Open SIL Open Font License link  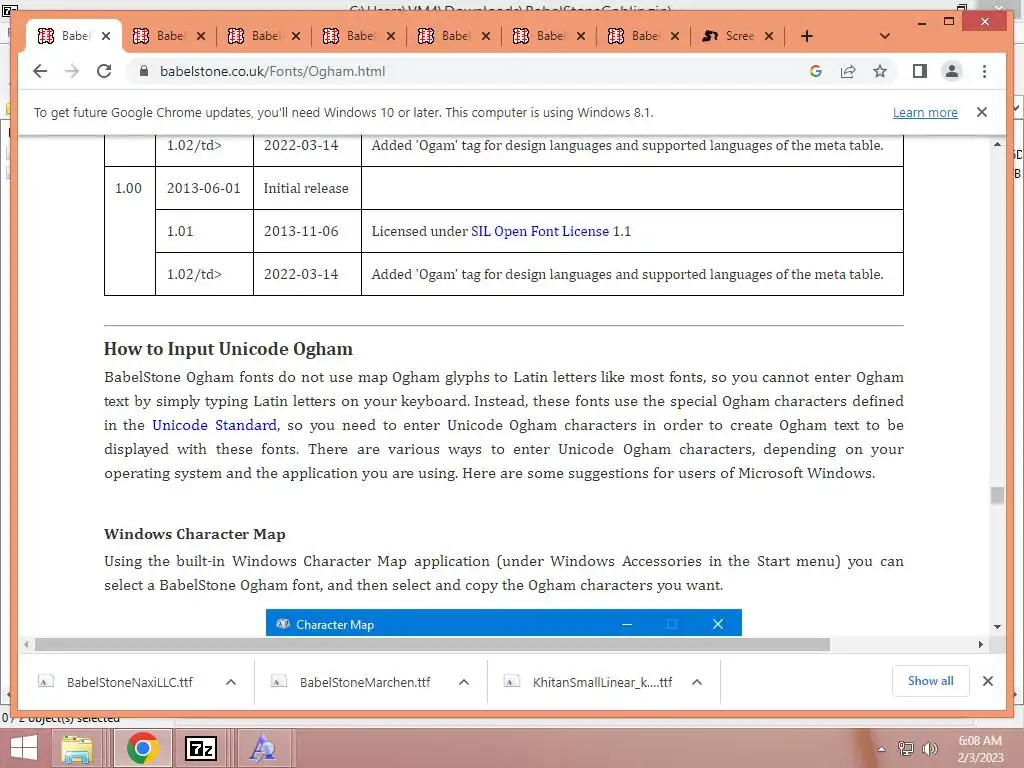click(540, 231)
